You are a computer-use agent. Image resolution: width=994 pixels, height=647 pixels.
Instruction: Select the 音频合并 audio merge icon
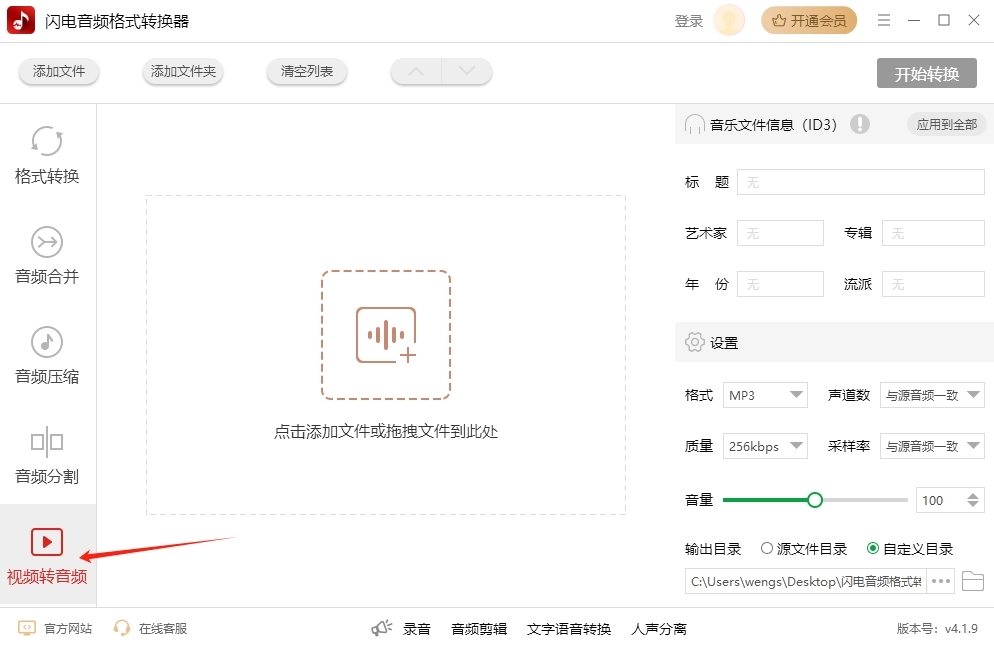coord(47,241)
